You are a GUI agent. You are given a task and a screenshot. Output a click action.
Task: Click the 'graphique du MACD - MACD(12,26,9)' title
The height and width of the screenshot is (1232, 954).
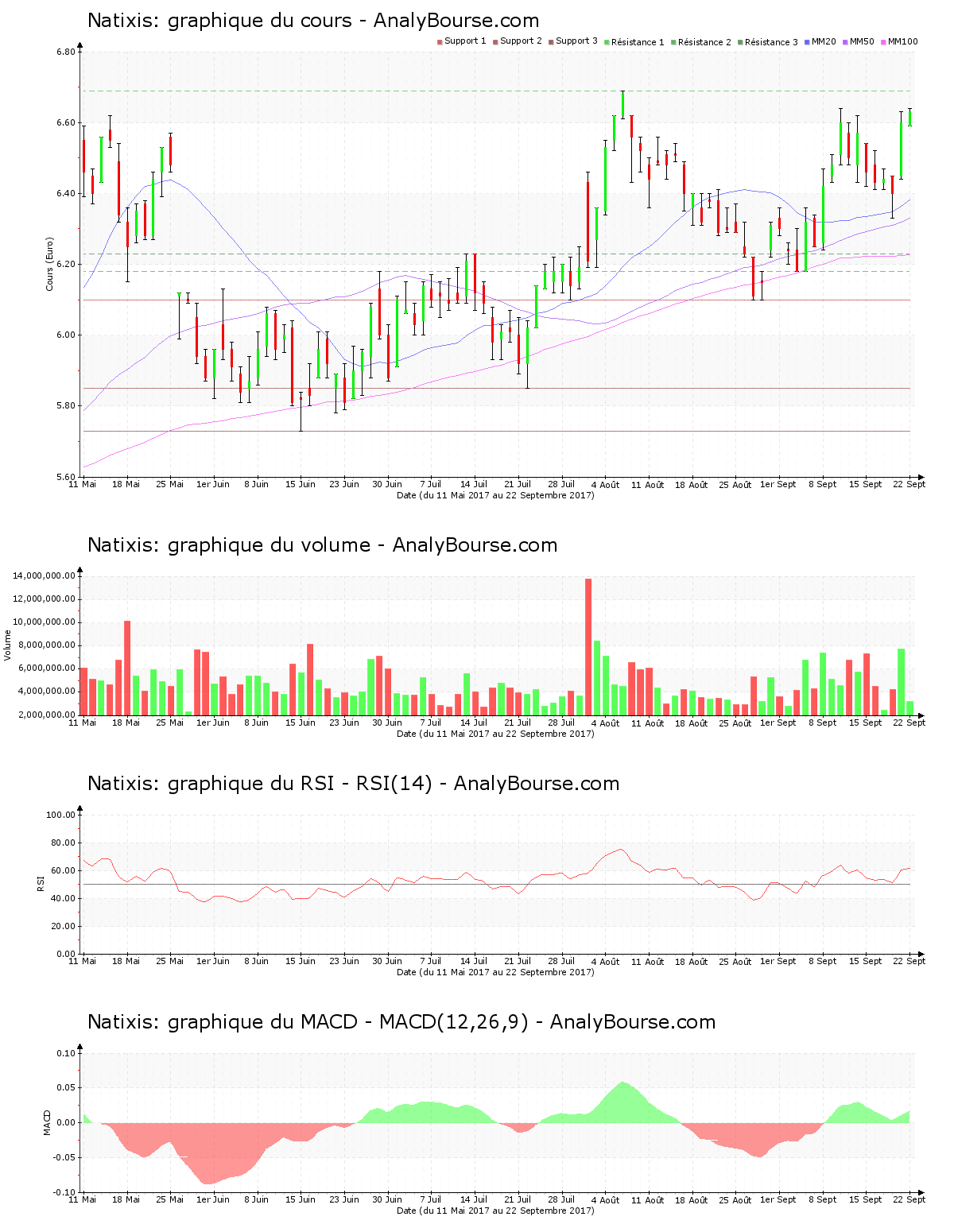point(348,1022)
